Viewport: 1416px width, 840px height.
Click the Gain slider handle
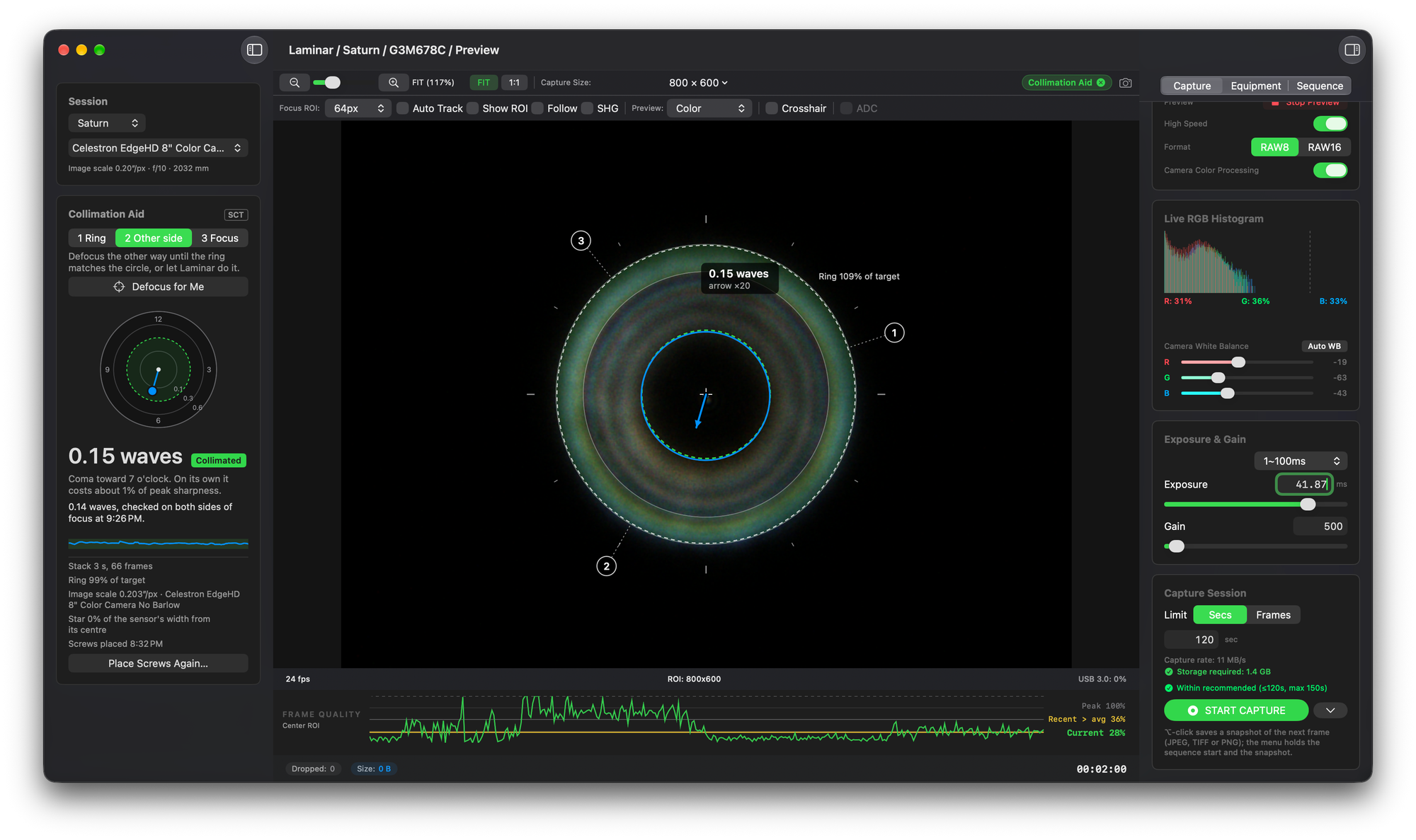pyautogui.click(x=1176, y=546)
